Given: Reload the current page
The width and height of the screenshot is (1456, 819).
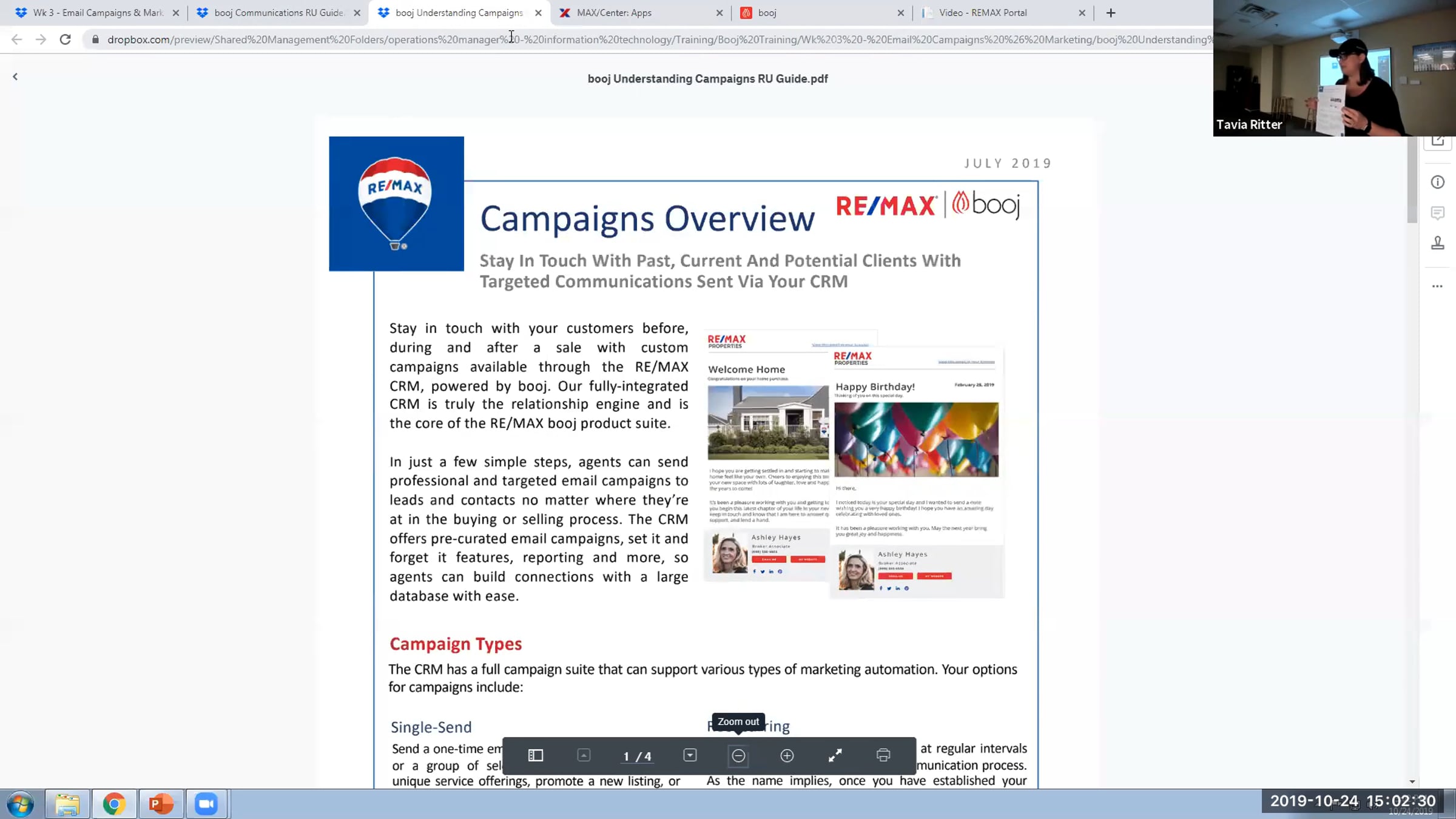Looking at the screenshot, I should [65, 39].
